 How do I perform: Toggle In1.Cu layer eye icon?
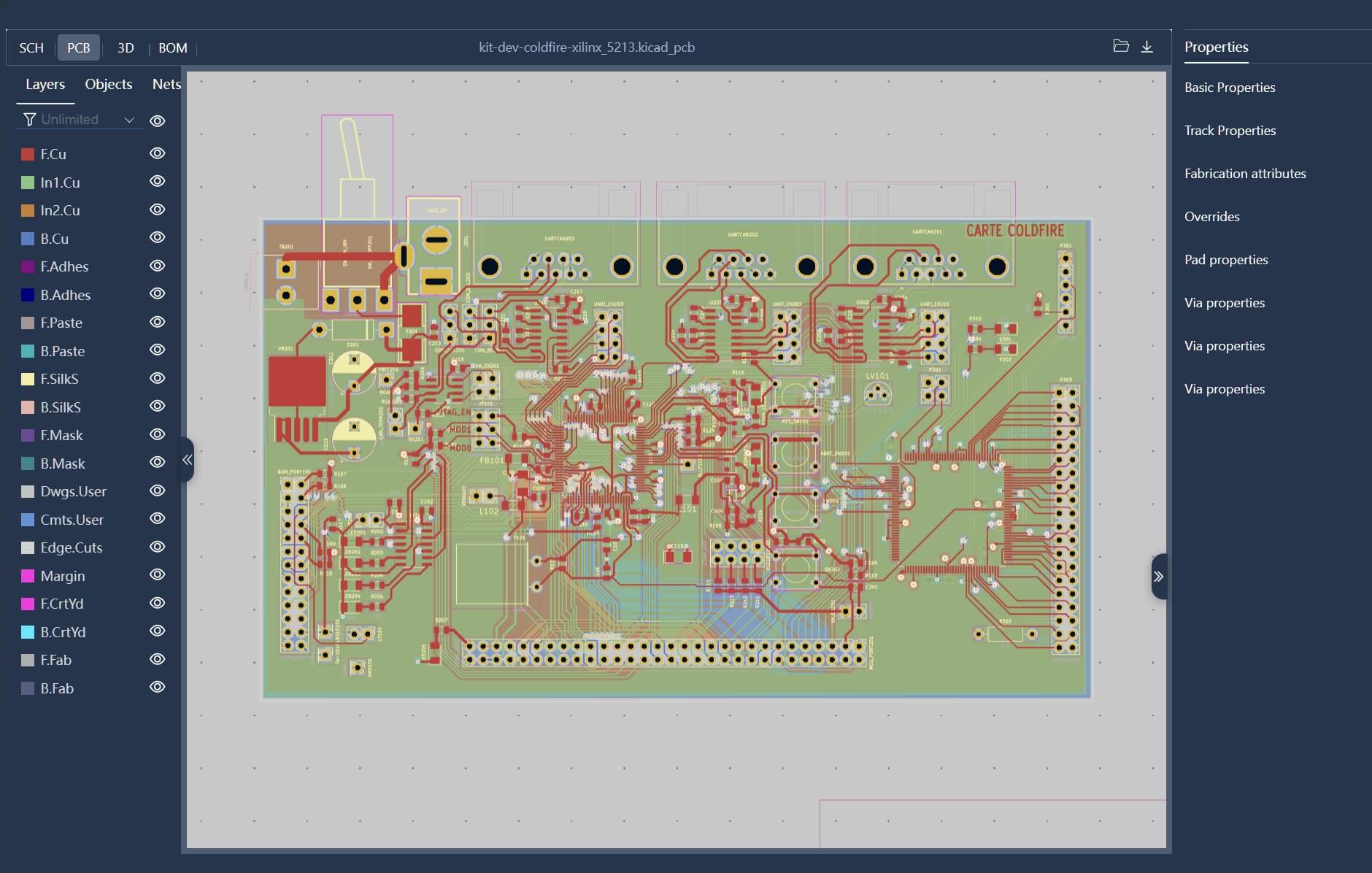click(x=157, y=181)
